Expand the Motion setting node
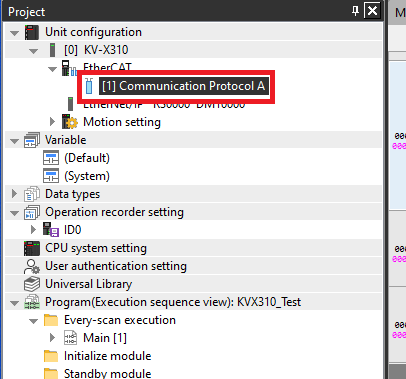 pyautogui.click(x=52, y=122)
